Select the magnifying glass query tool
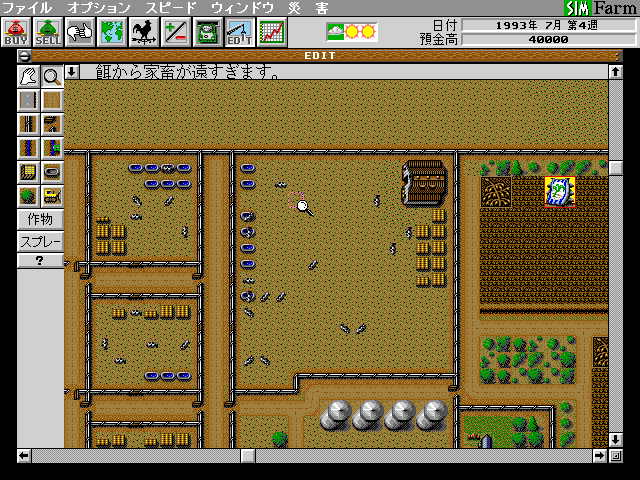640x480 pixels. coord(52,76)
